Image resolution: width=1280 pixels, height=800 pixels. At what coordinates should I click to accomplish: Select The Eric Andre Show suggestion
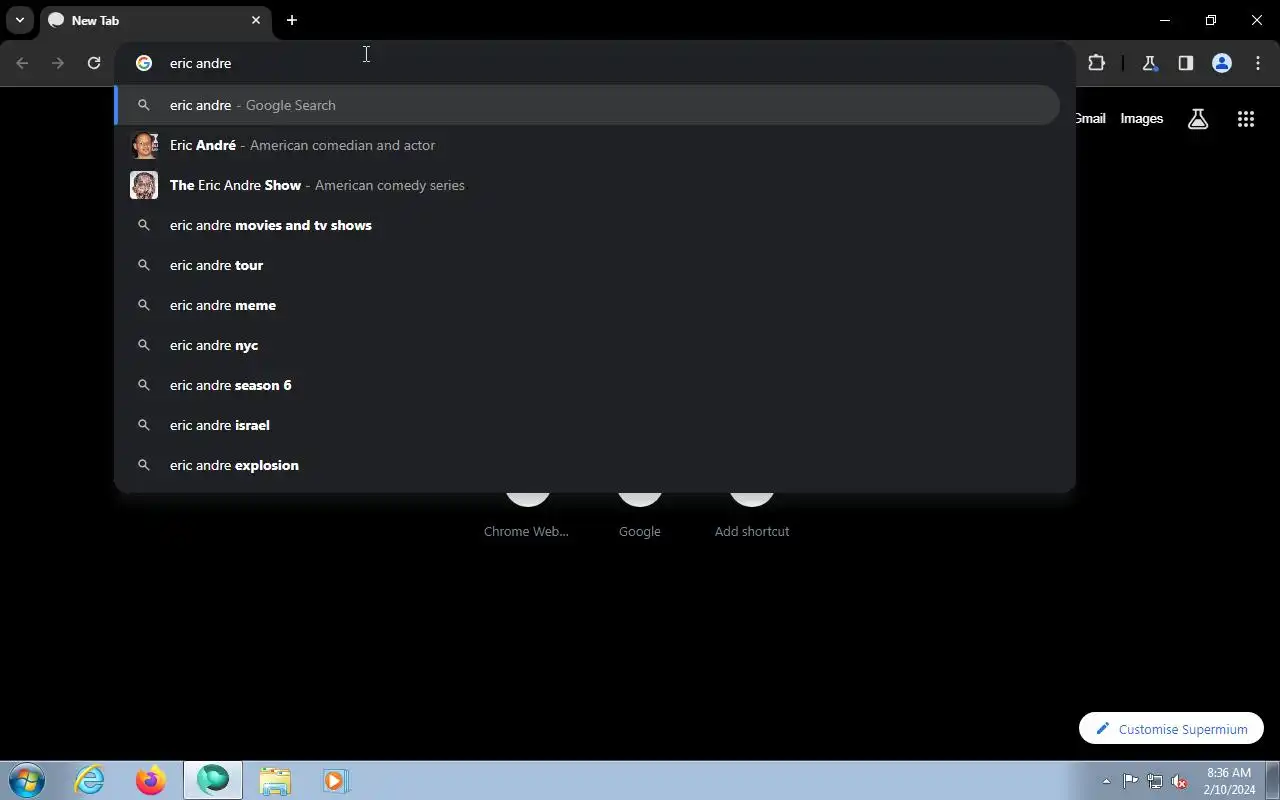[587, 185]
